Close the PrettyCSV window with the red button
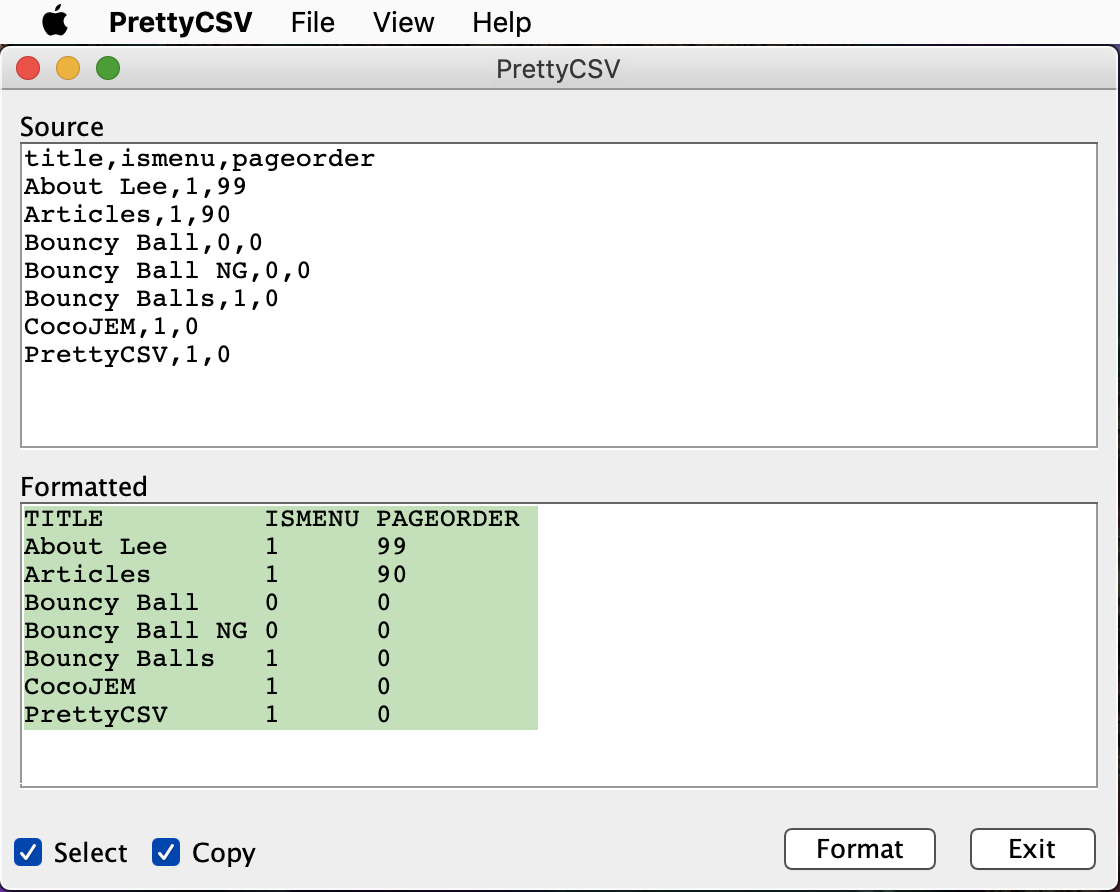The image size is (1120, 892). pyautogui.click(x=28, y=69)
